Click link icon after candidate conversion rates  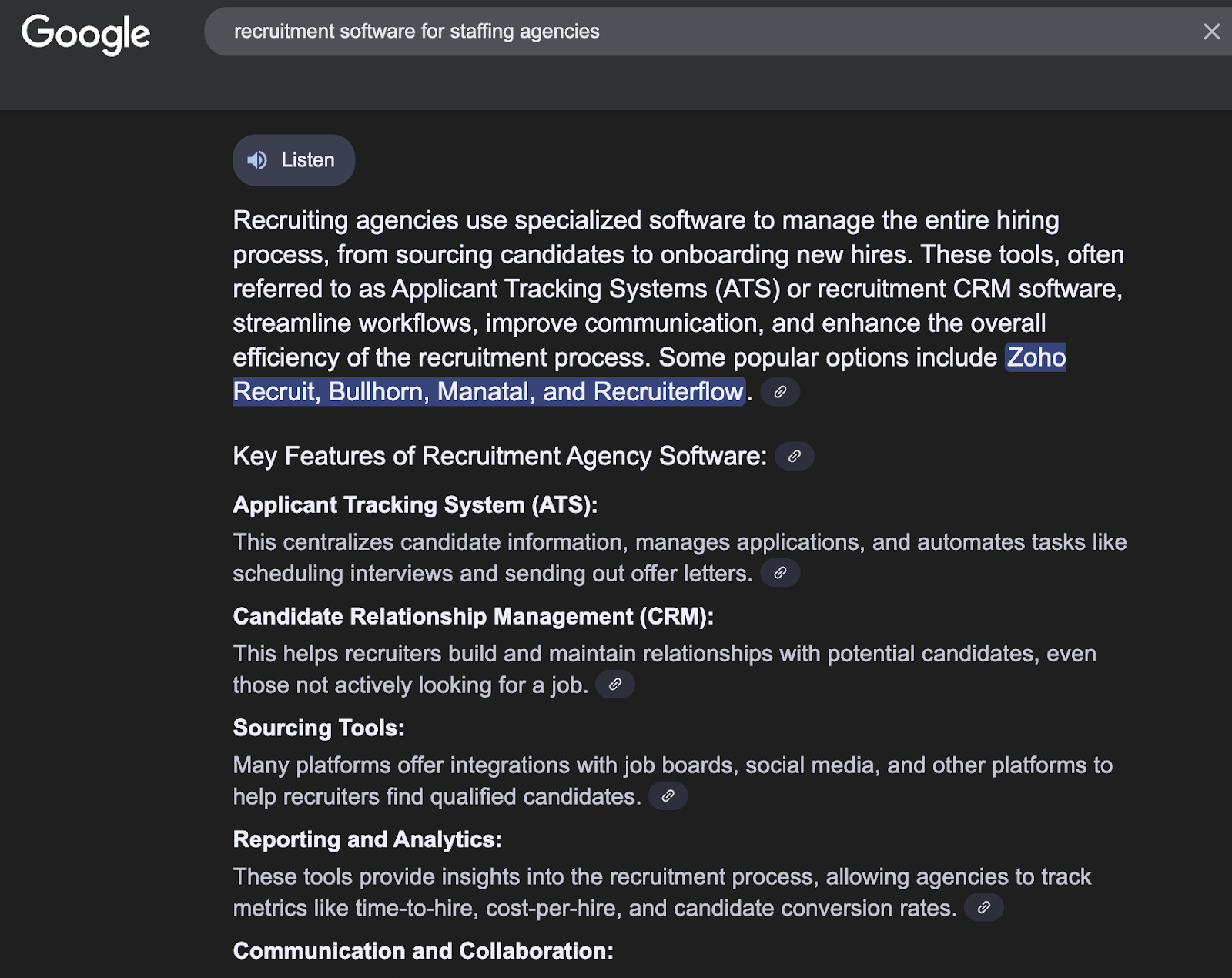[983, 908]
